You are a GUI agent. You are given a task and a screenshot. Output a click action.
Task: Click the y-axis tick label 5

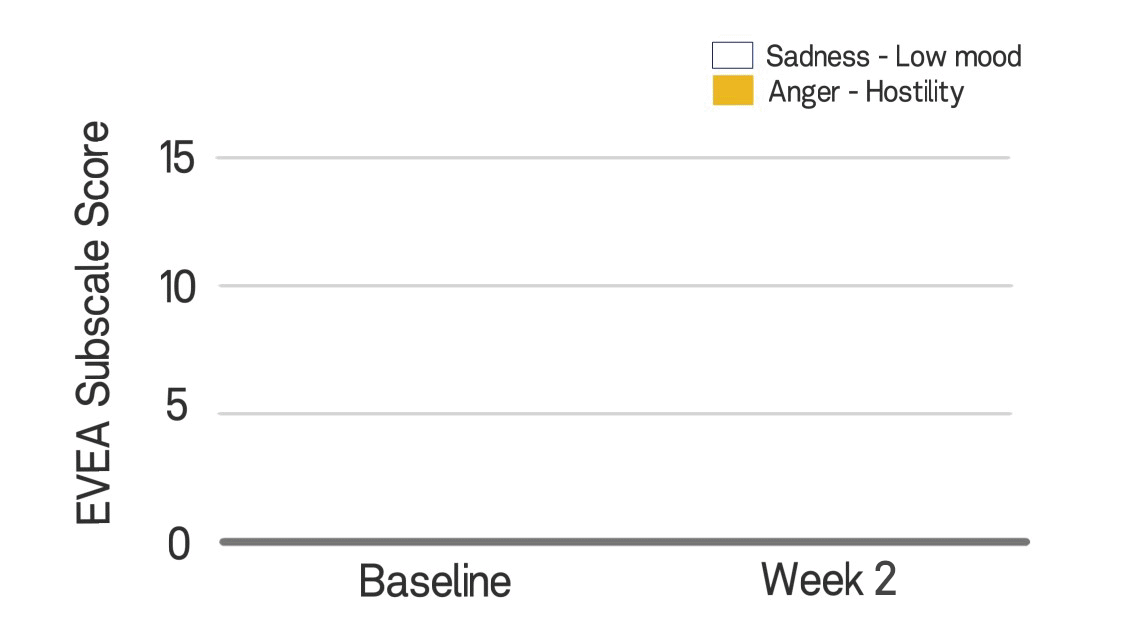coord(177,405)
